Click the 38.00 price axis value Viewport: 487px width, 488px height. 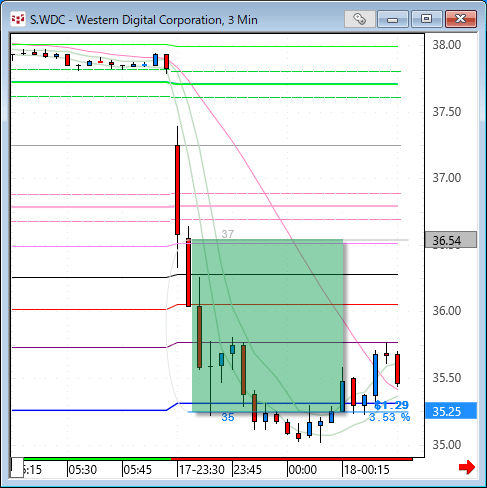pyautogui.click(x=447, y=45)
